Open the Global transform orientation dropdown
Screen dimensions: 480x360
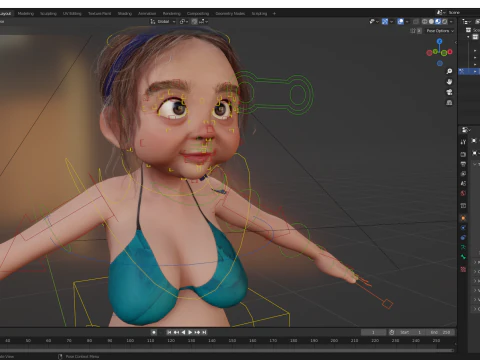[163, 22]
